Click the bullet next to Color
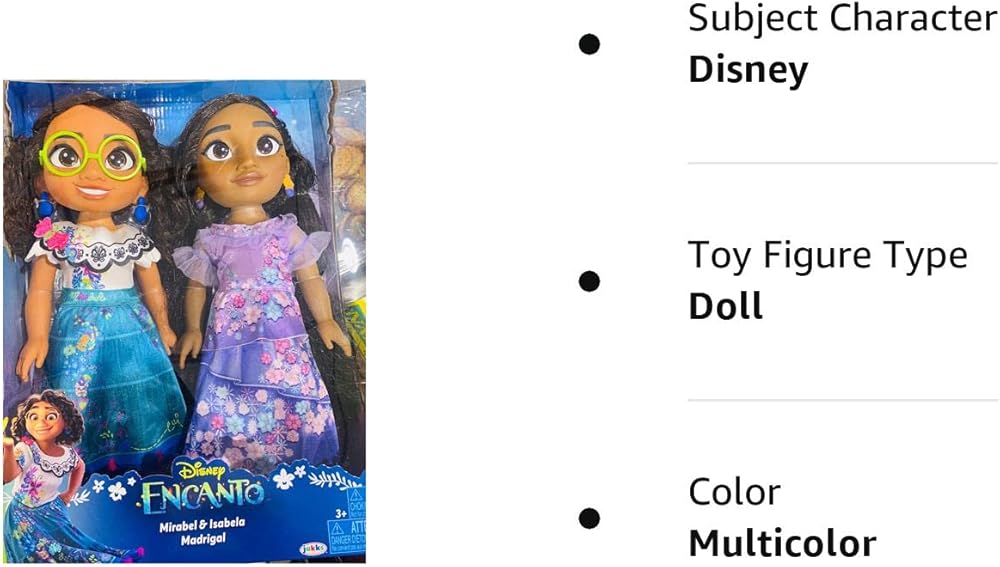The height and width of the screenshot is (567, 1000). click(589, 518)
